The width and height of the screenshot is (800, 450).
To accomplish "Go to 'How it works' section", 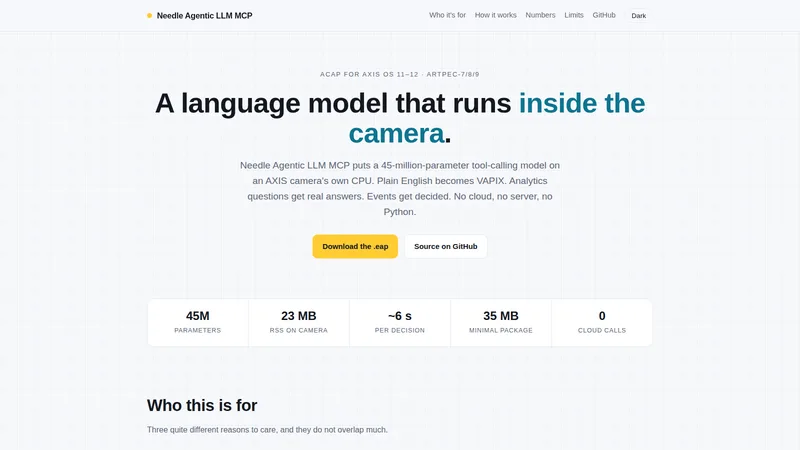I will point(495,15).
